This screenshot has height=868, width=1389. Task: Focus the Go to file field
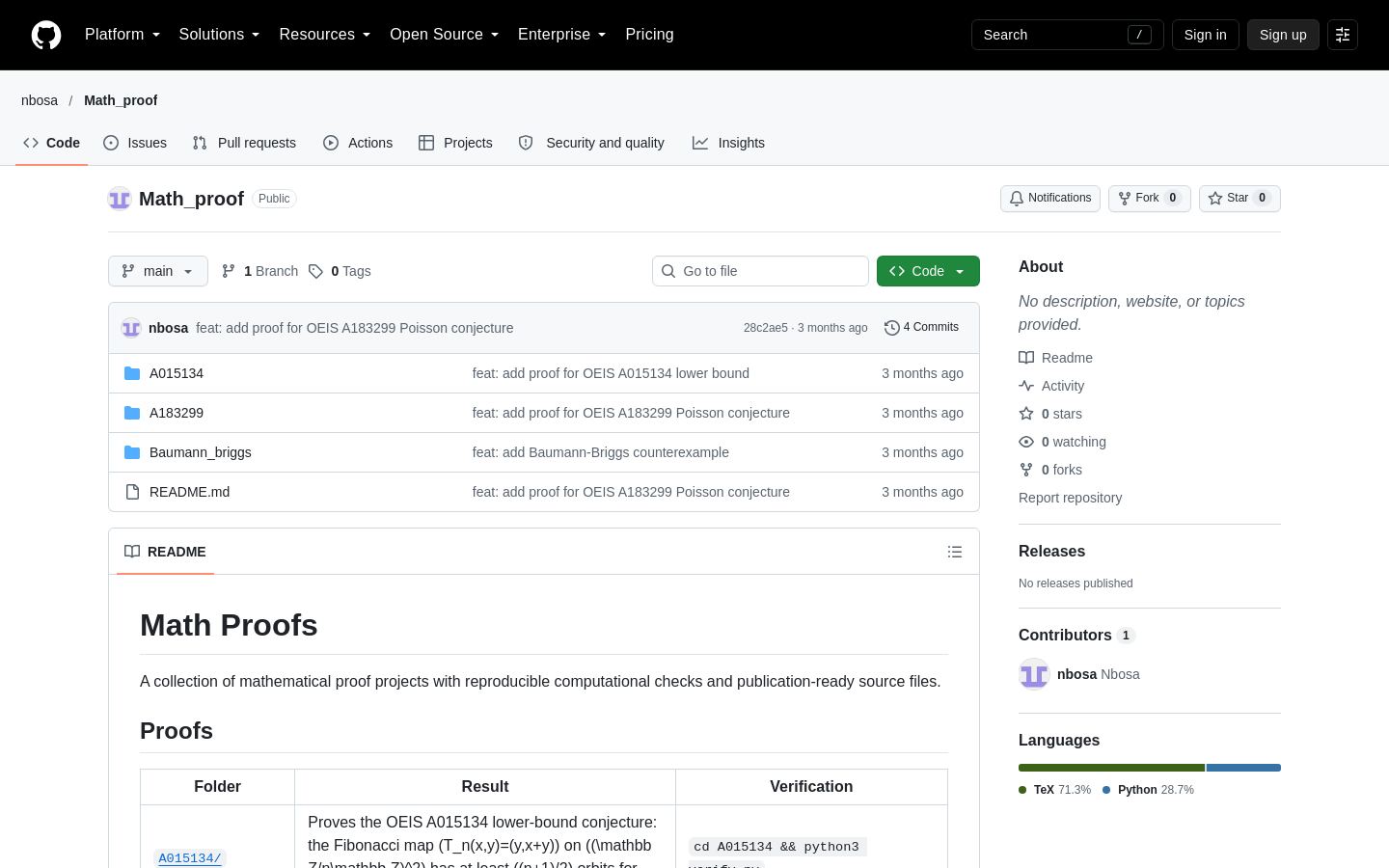click(x=760, y=271)
